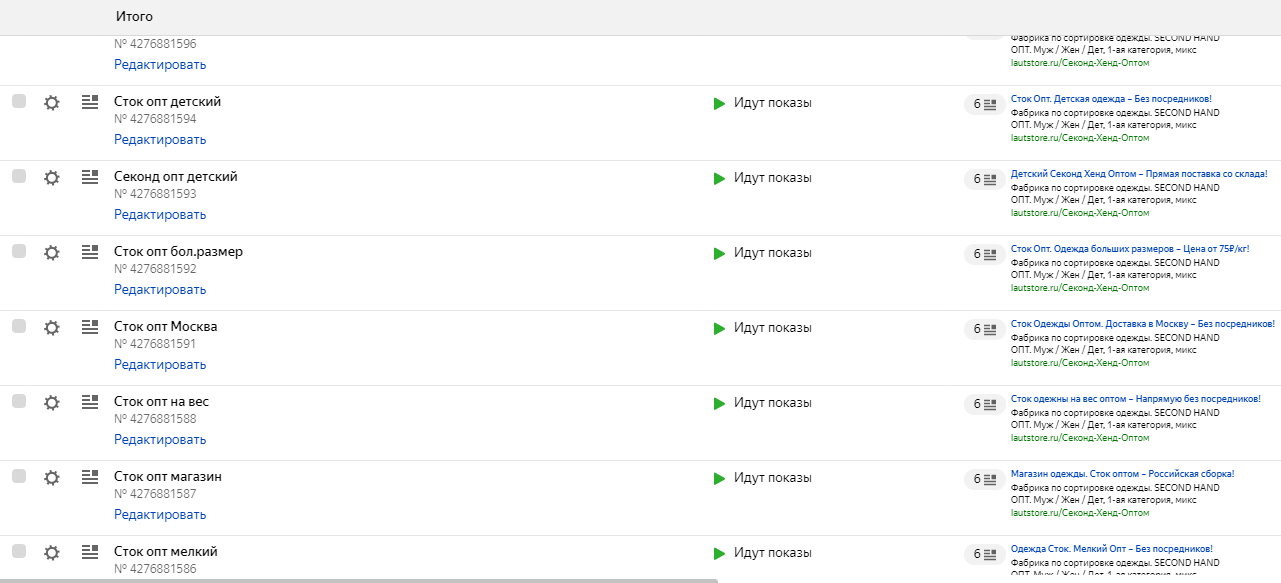Click list icon beside Сток опт на вес
Screen dimensions: 1281x583
tap(90, 402)
